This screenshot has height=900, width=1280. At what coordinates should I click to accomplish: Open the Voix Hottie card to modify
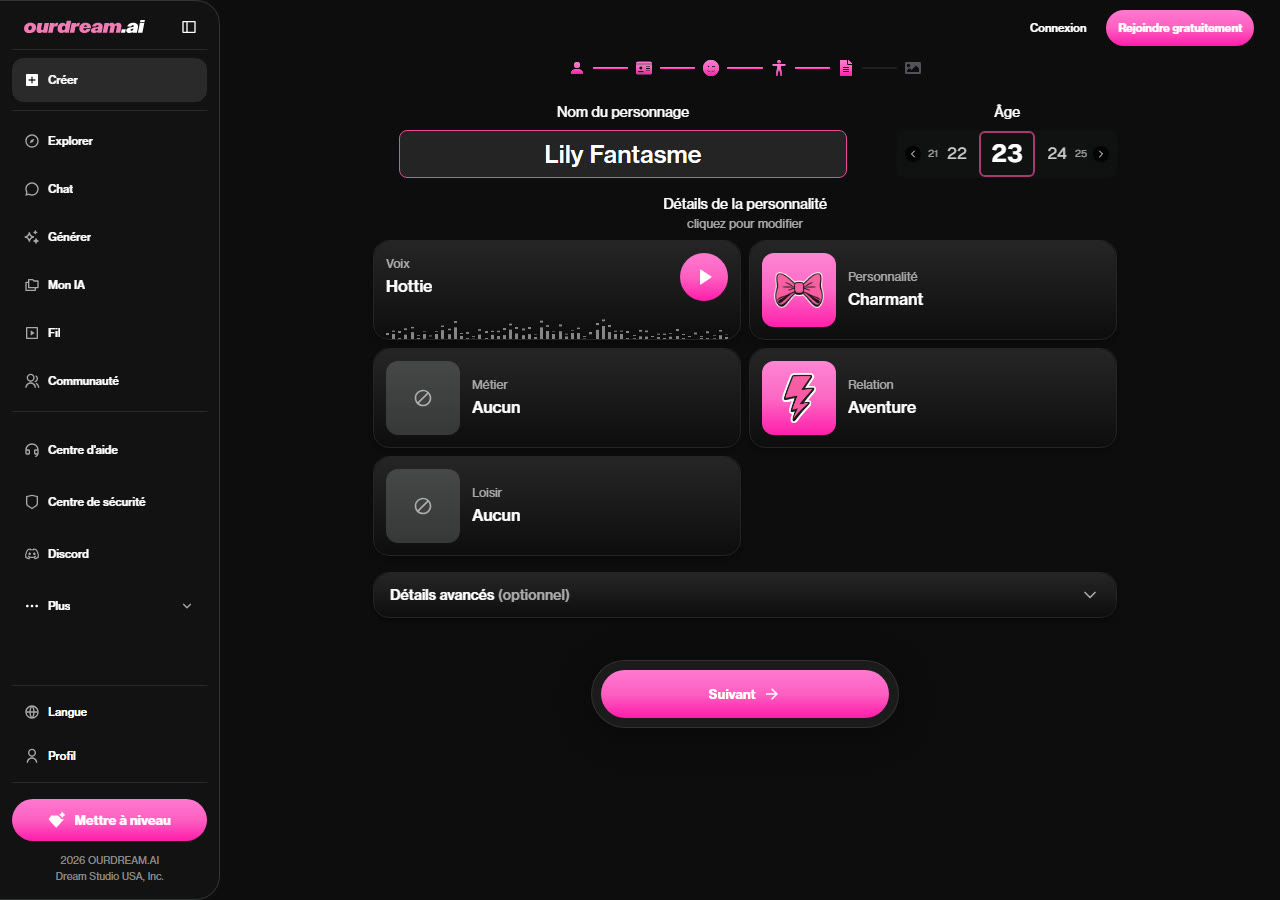point(557,290)
